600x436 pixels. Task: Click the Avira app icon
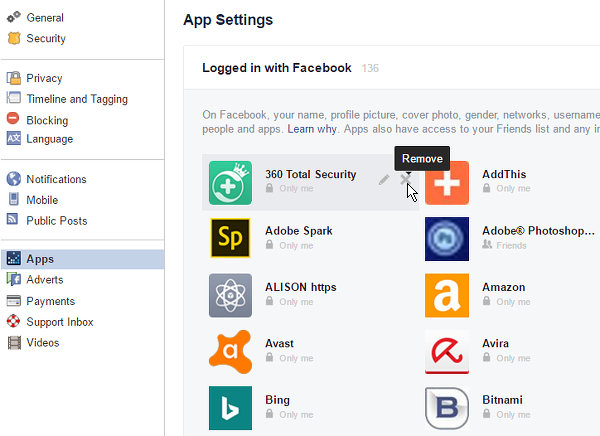(x=447, y=352)
